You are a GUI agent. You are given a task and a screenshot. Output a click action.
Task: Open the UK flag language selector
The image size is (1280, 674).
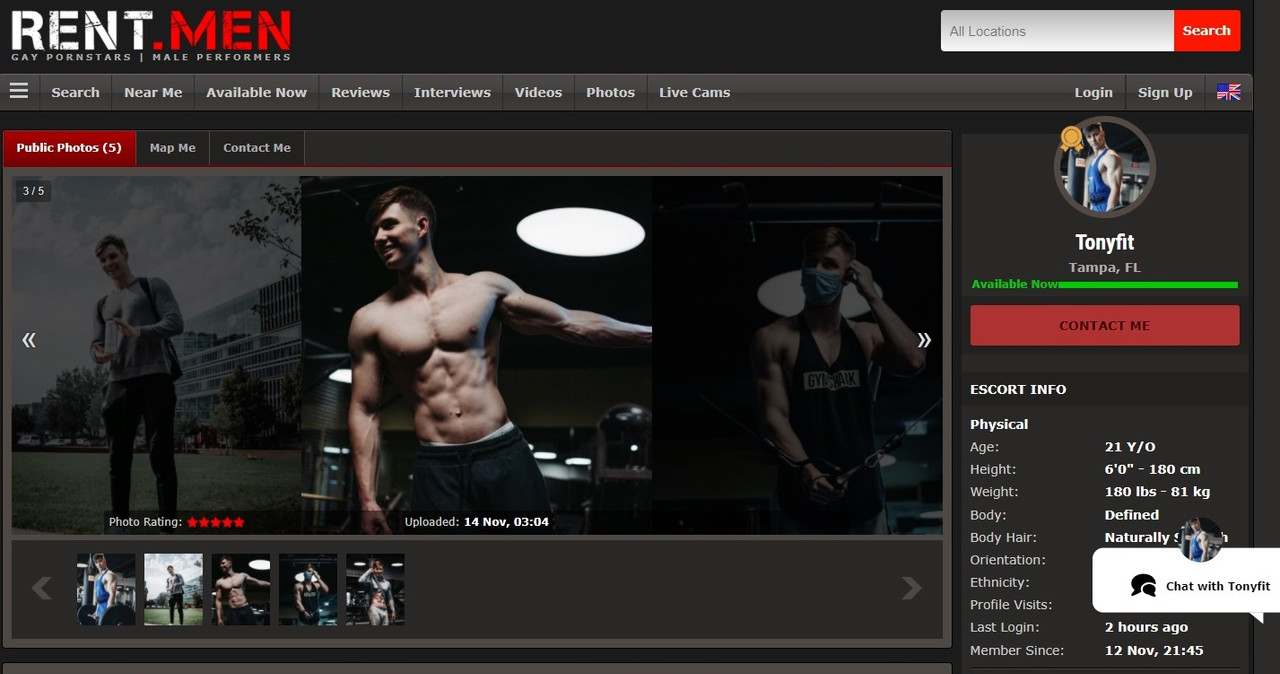click(x=1228, y=92)
